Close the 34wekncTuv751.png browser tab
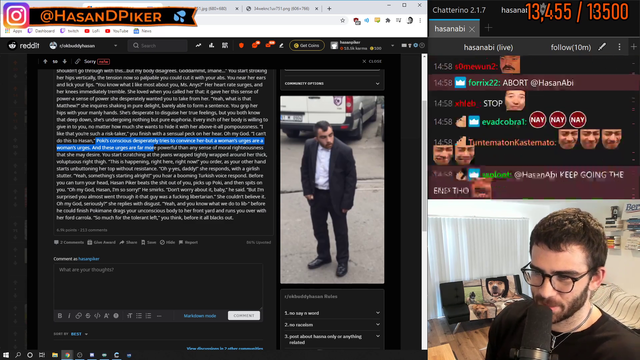This screenshot has width=640, height=360. click(x=316, y=9)
